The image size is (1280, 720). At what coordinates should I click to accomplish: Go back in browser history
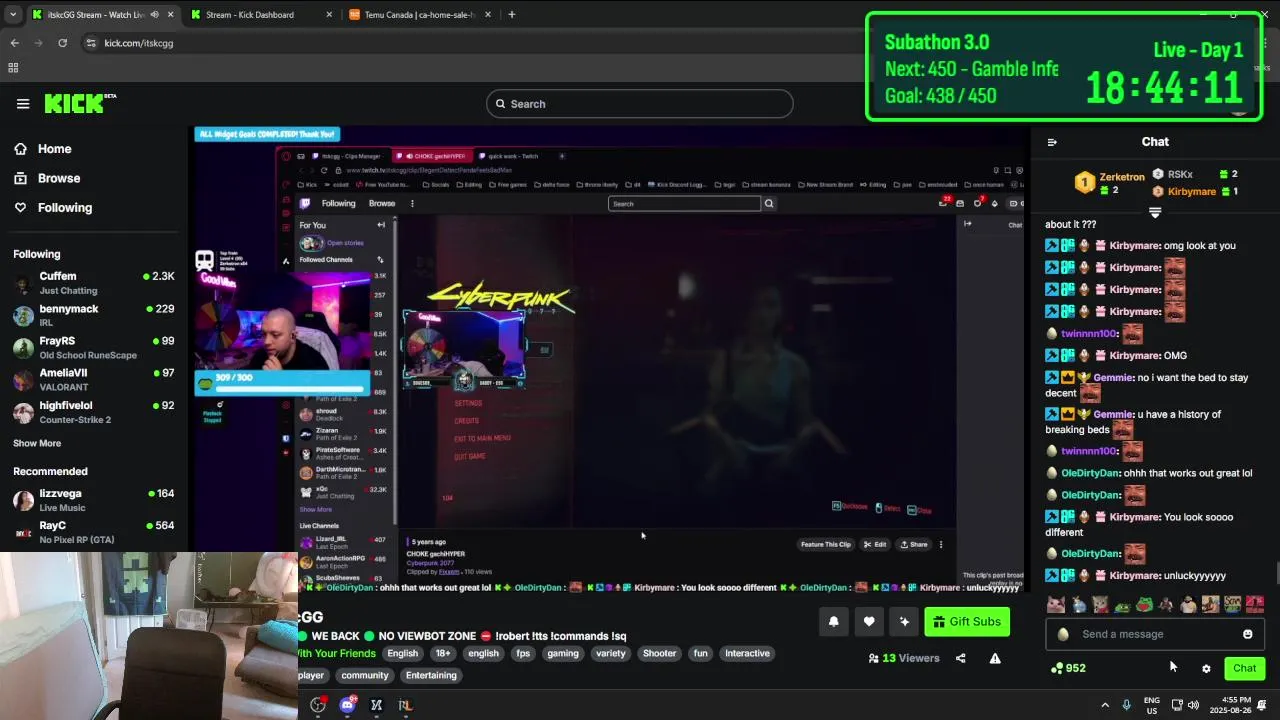(14, 43)
